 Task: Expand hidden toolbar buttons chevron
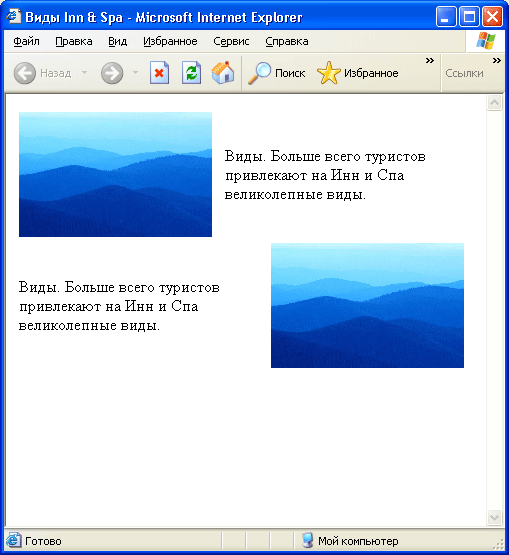pos(430,61)
